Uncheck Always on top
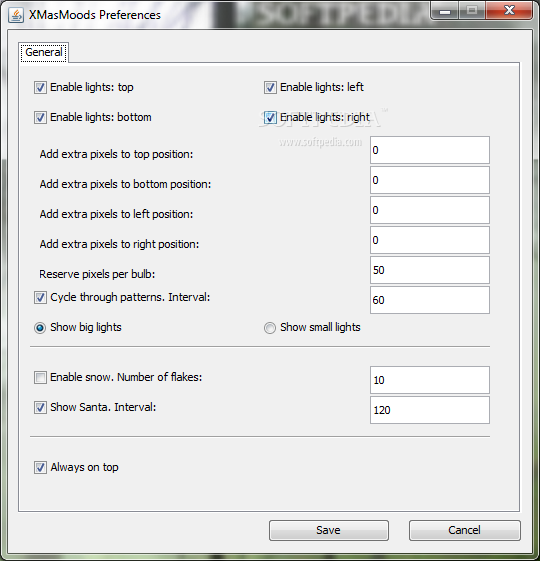540x561 pixels. tap(40, 468)
